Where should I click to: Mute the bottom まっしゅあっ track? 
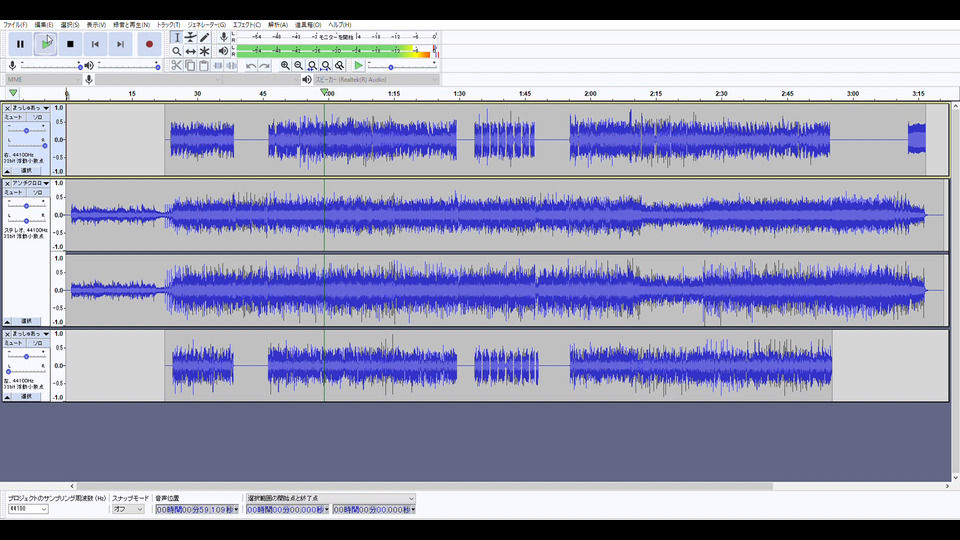[13, 343]
